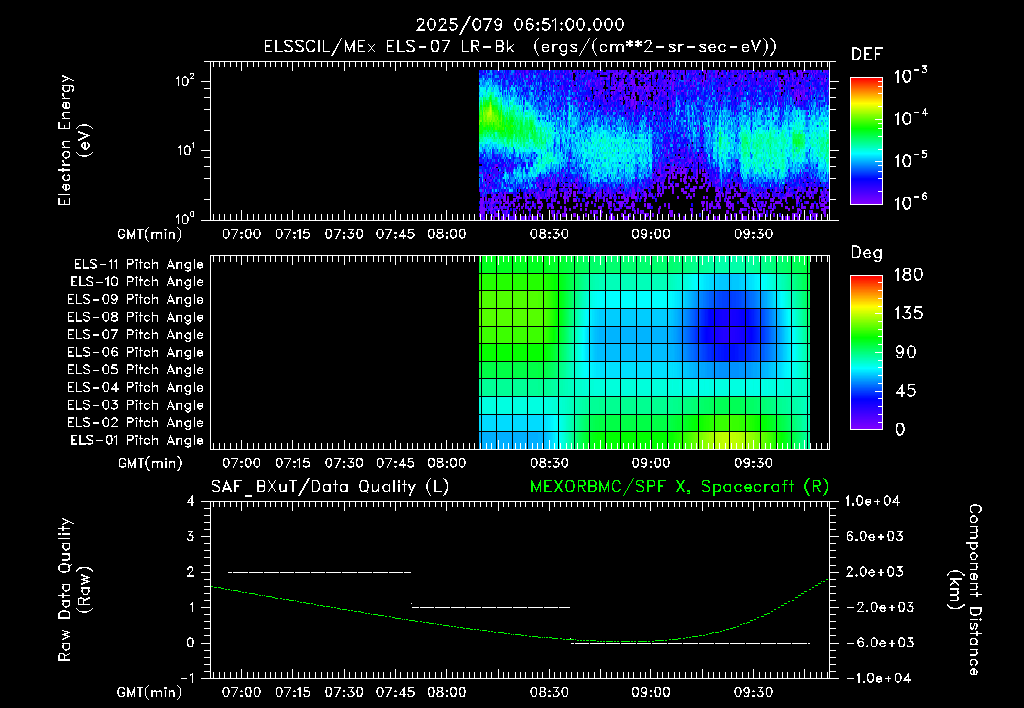The image size is (1024, 708).
Task: Click 'ELS-08 Pitch Angle' row label
Action: click(135, 317)
